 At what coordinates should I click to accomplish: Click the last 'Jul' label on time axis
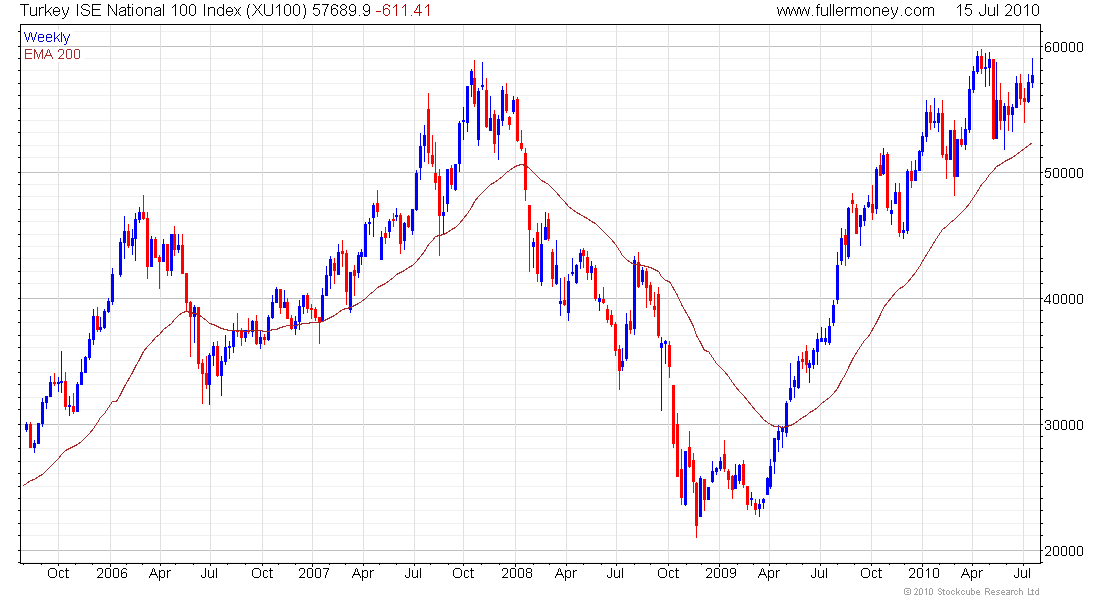point(1022,573)
